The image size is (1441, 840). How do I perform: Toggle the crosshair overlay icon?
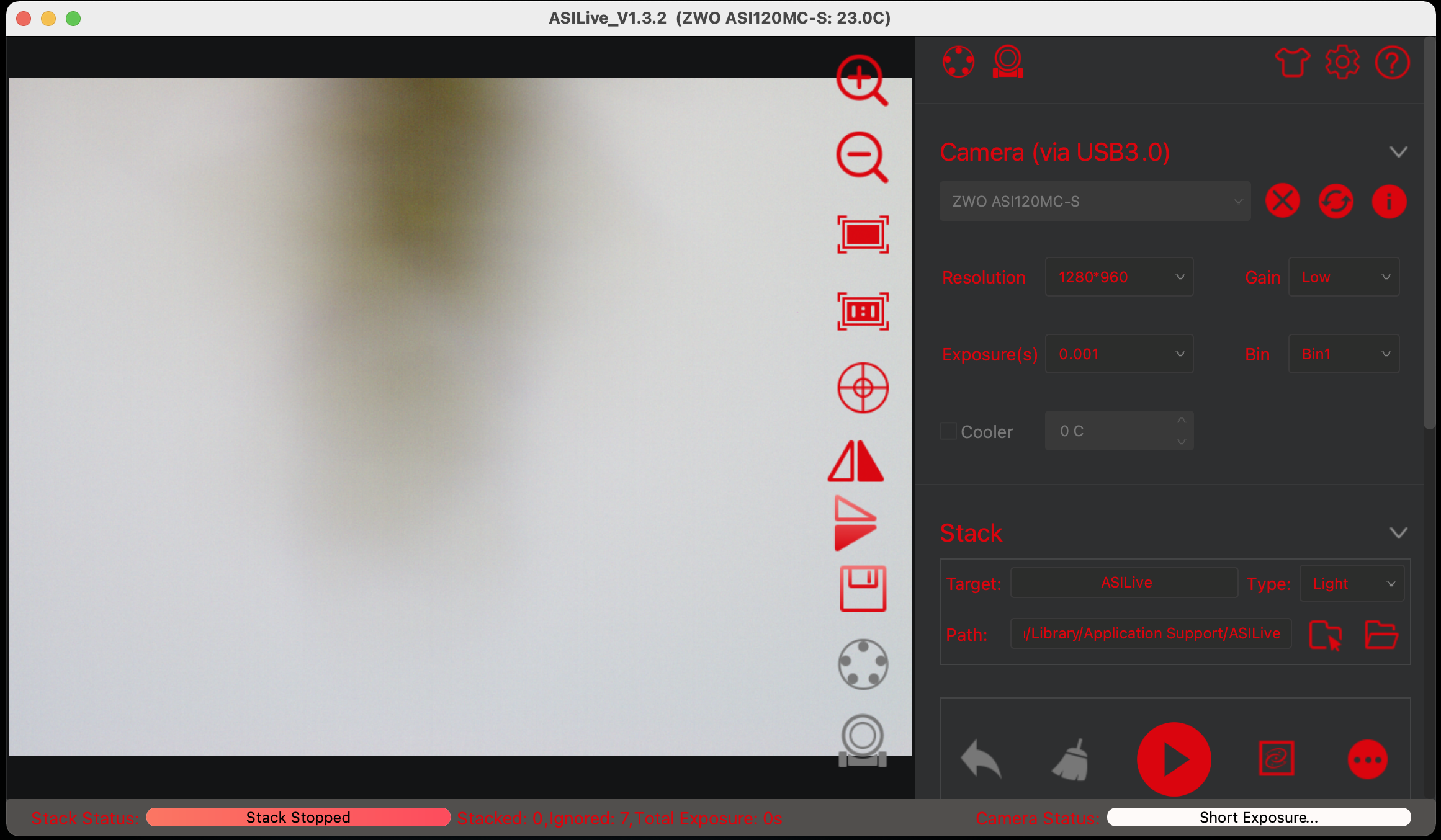(x=863, y=388)
